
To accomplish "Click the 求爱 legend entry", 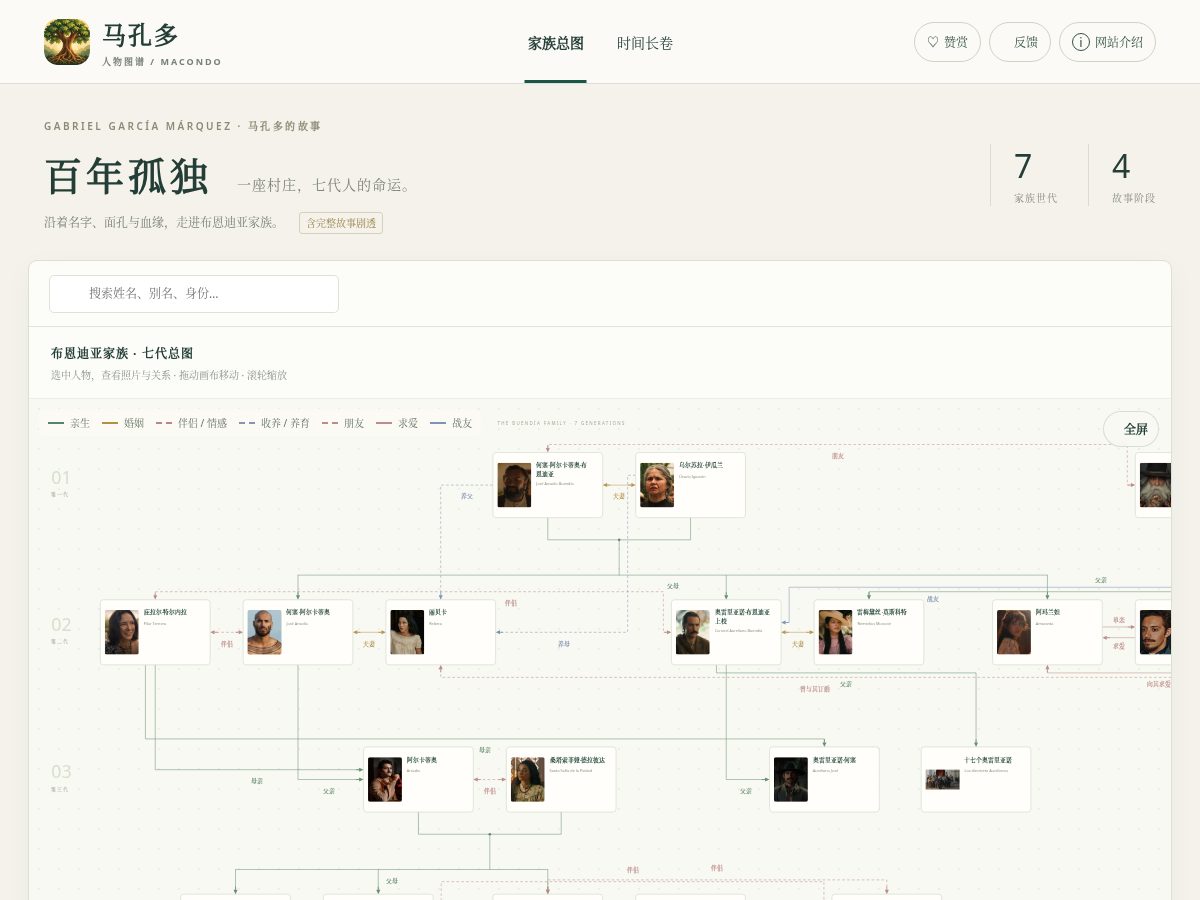I will point(397,423).
